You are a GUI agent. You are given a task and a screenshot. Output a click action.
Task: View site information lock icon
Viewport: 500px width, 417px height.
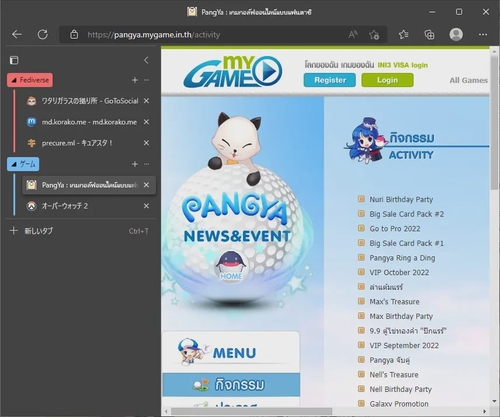(x=74, y=34)
